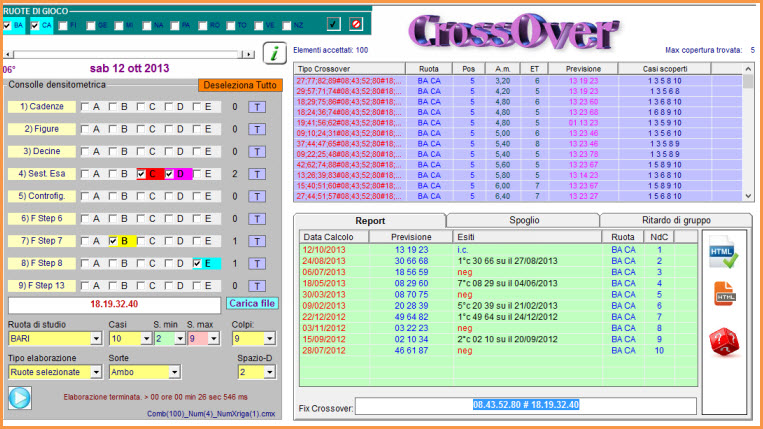
Task: Open Tipo elaborazione dropdown
Action: click(96, 372)
